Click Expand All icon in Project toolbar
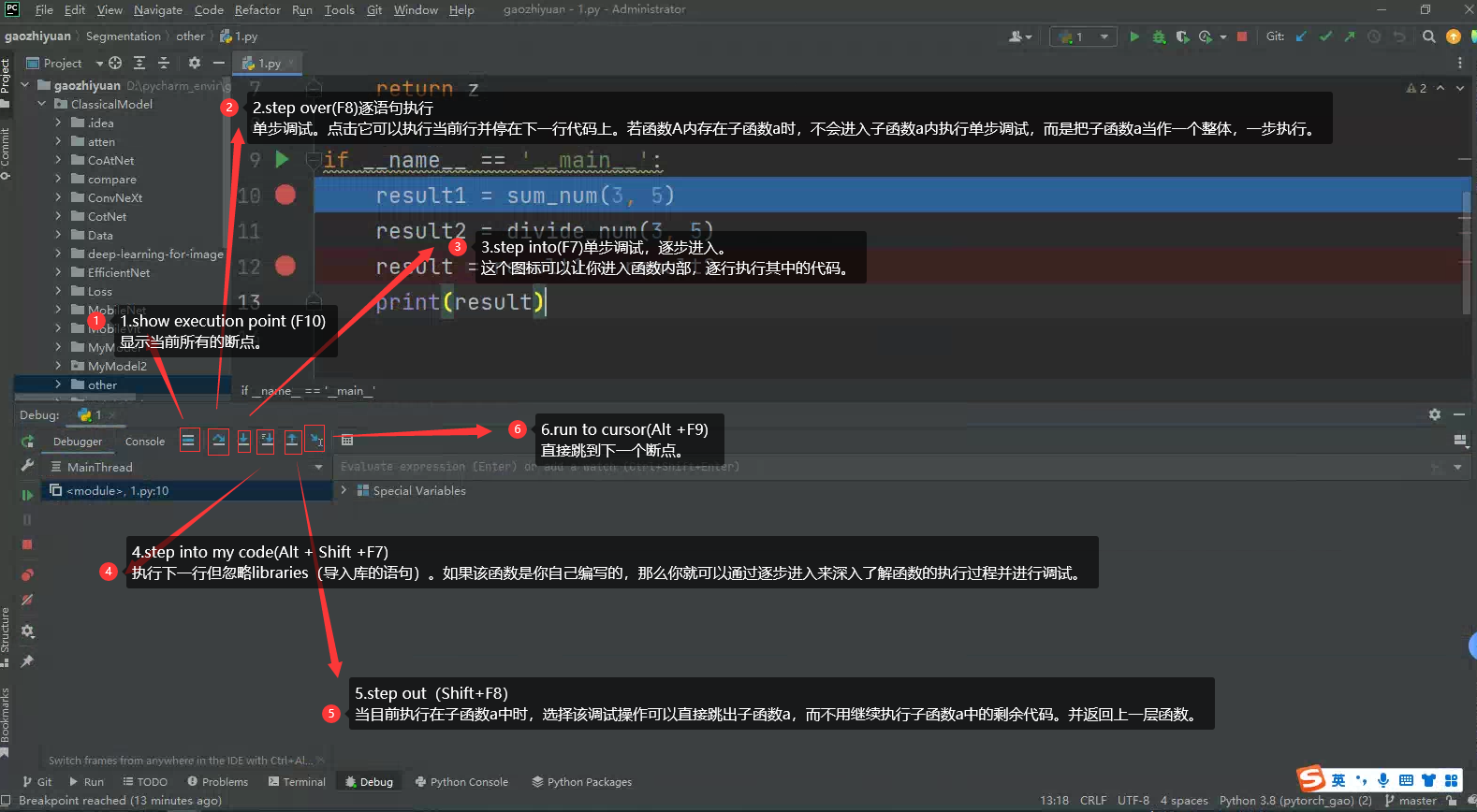Viewport: 1477px width, 812px height. 139,63
